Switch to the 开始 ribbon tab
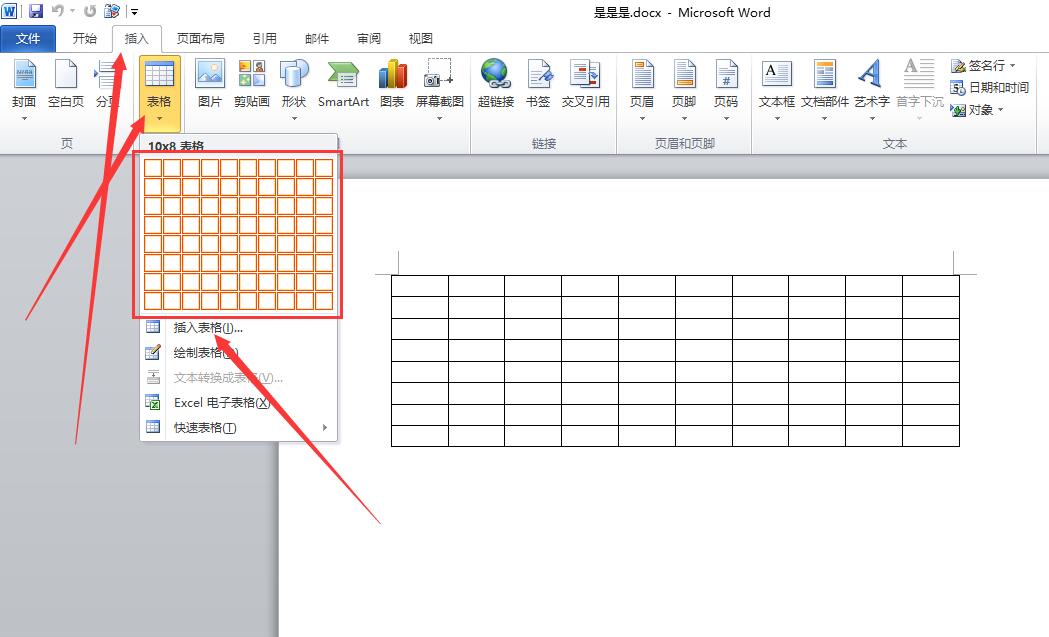 (84, 39)
